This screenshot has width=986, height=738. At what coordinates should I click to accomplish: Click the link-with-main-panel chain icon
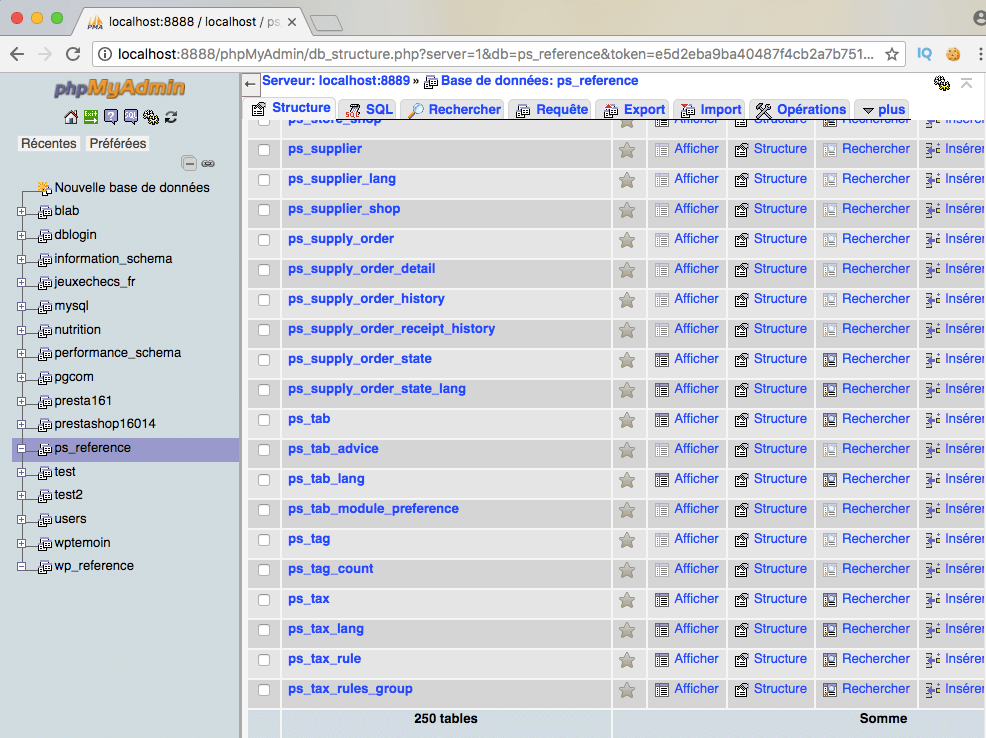point(208,163)
